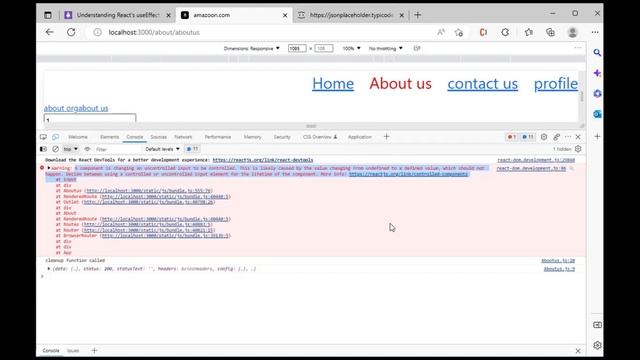Open the read aloud icon in address bar
Screen dimensions: 640x360
tap(441, 32)
